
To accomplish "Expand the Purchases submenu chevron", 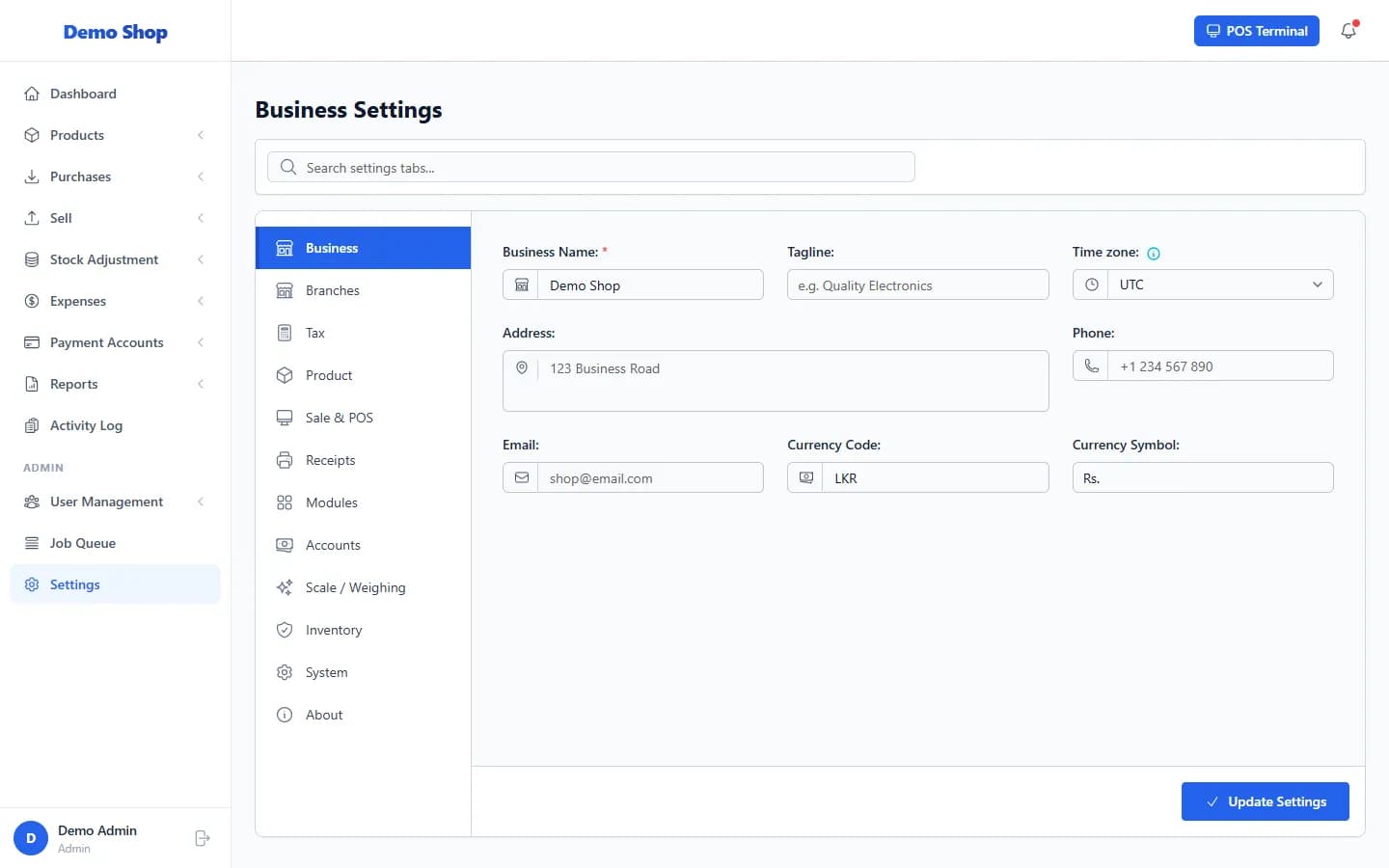I will click(x=201, y=176).
